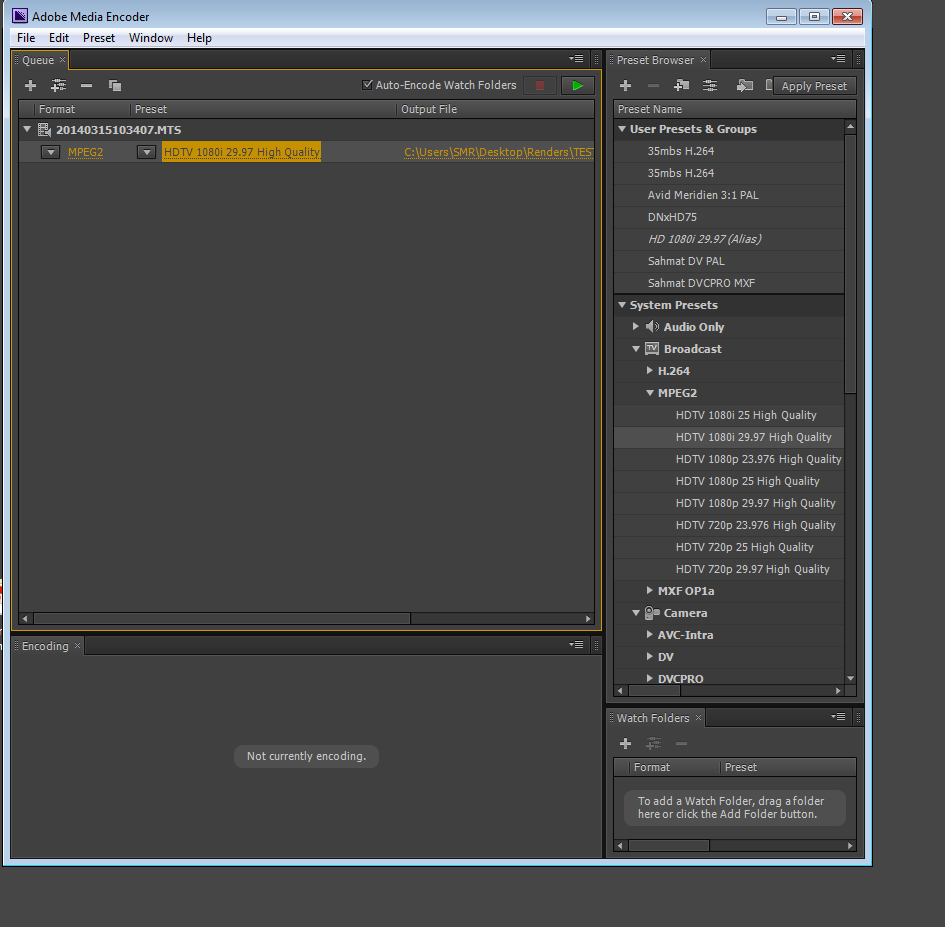Open Preset Browser panel menu

[838, 59]
